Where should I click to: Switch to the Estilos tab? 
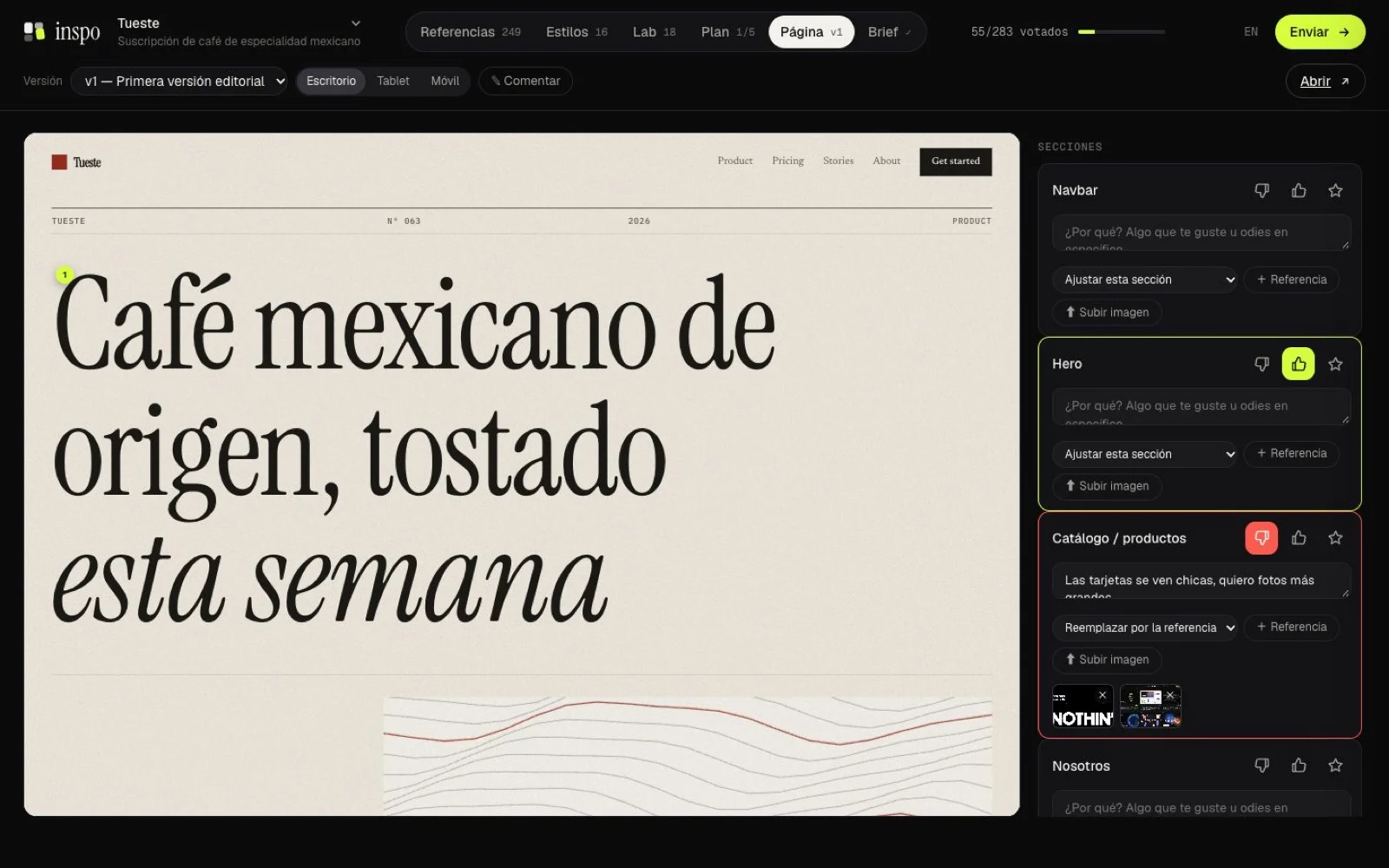(x=576, y=32)
